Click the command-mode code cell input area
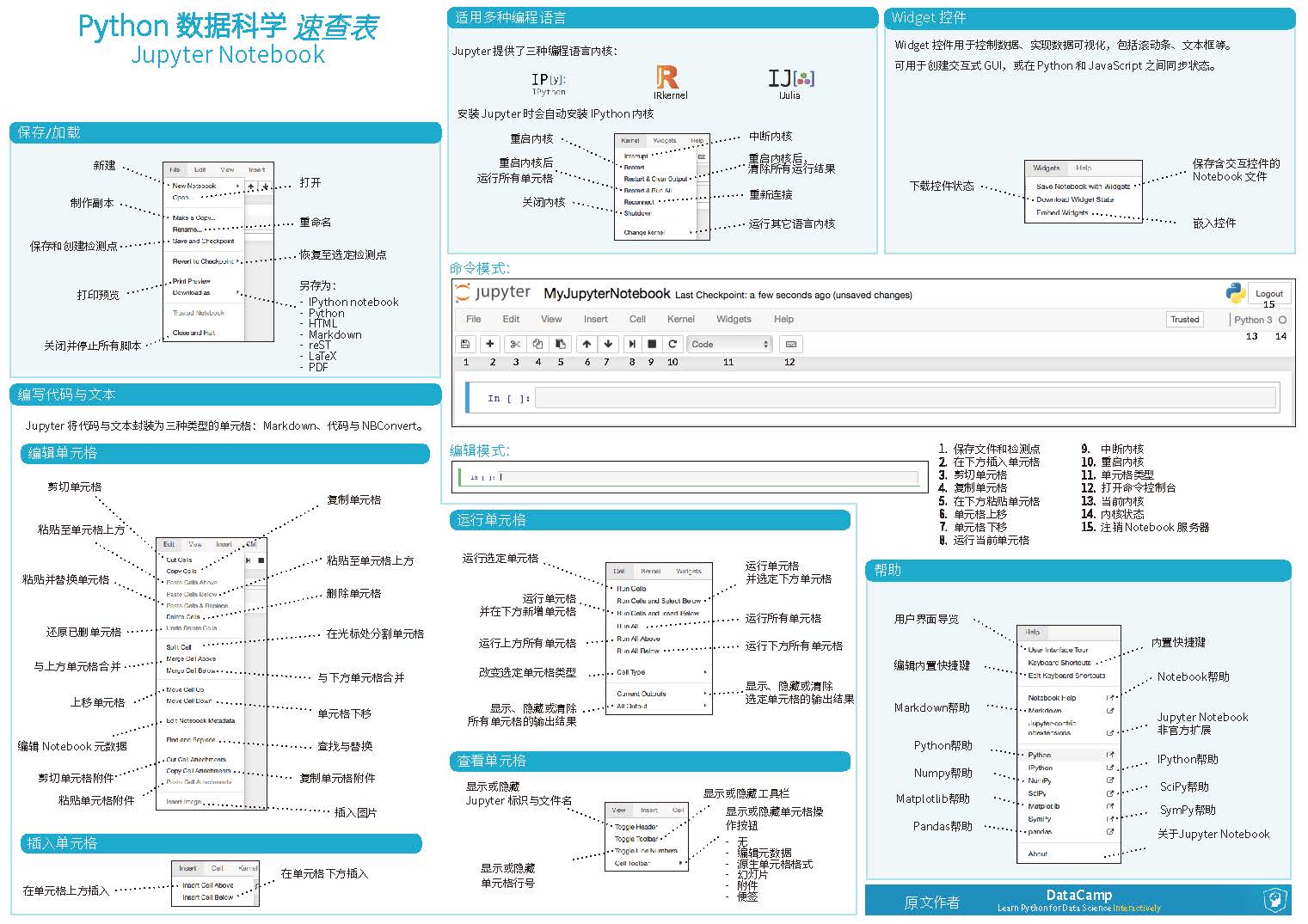Image resolution: width=1308 pixels, height=924 pixels. pyautogui.click(x=906, y=398)
